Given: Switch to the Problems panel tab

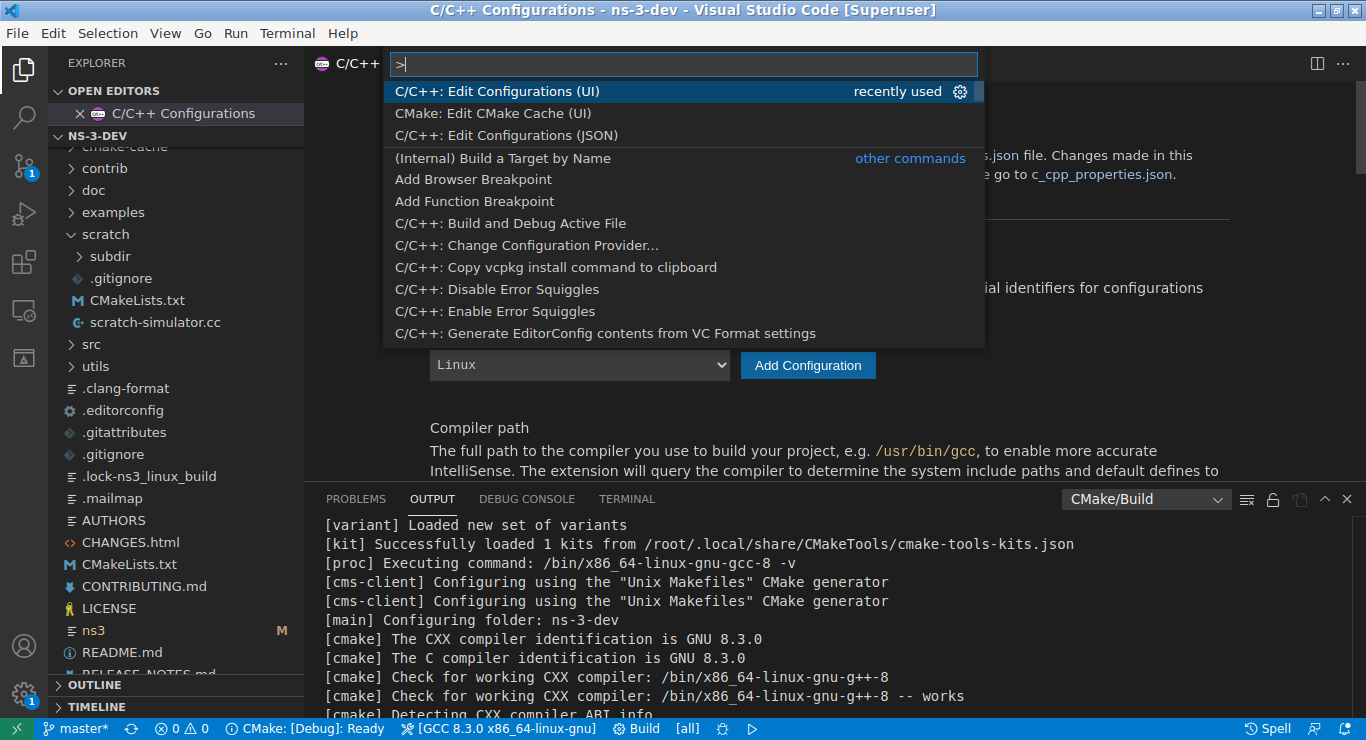Looking at the screenshot, I should click(356, 499).
